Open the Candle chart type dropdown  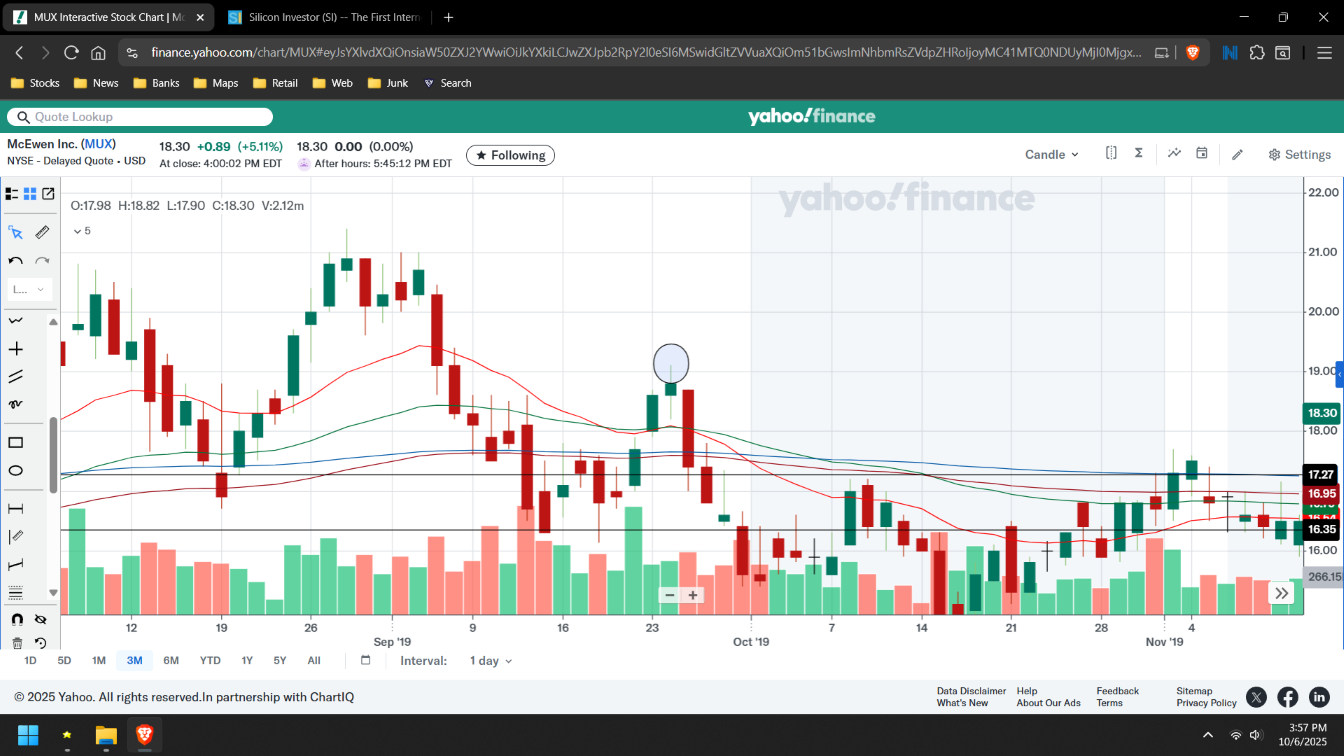click(x=1051, y=155)
